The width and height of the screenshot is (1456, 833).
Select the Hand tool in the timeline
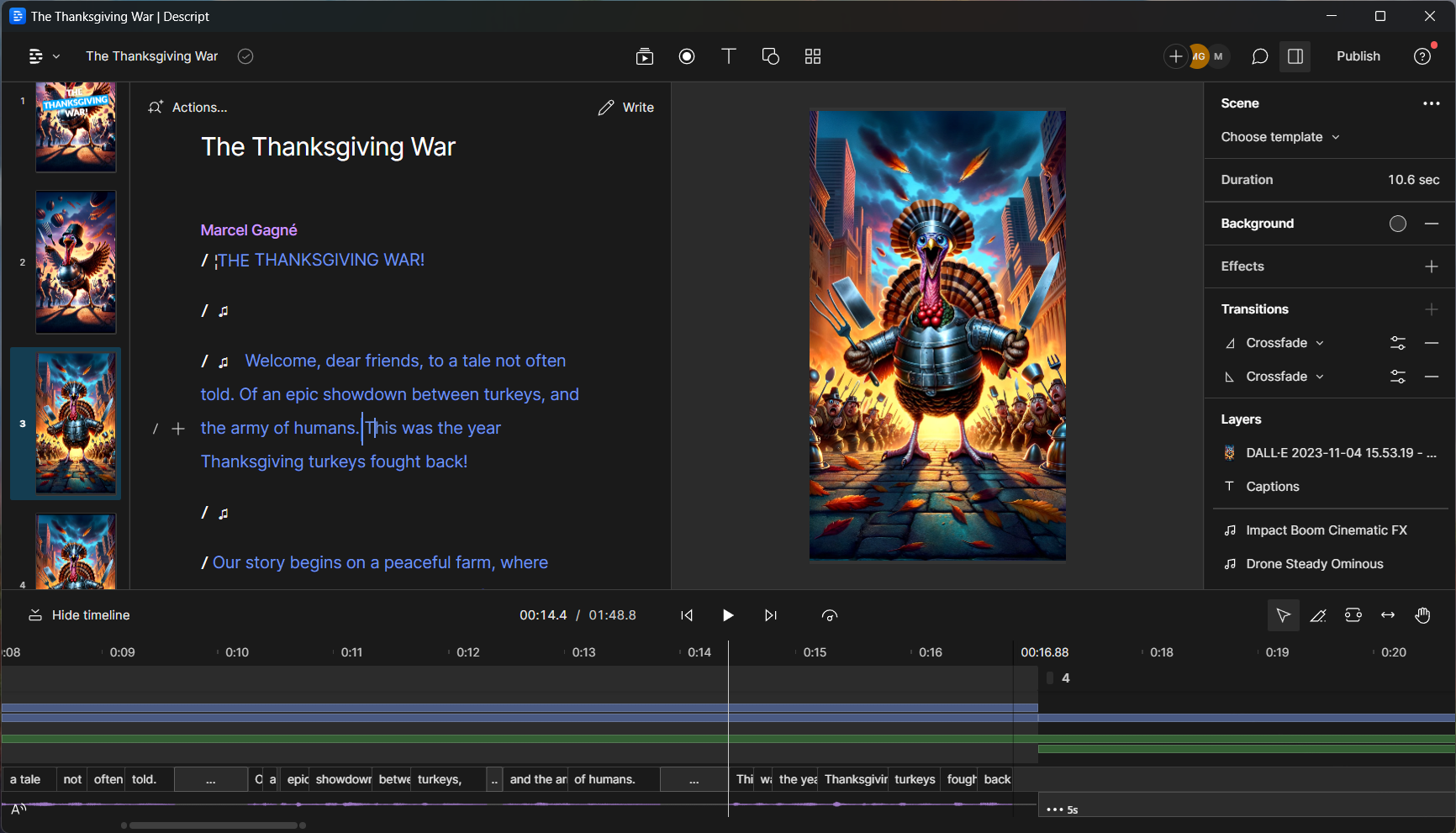coord(1422,615)
